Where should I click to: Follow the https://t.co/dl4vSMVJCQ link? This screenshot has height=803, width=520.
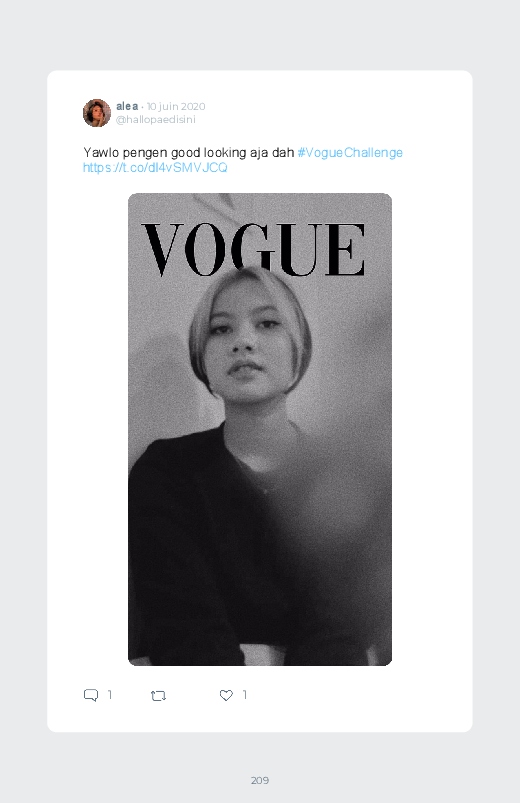point(155,167)
